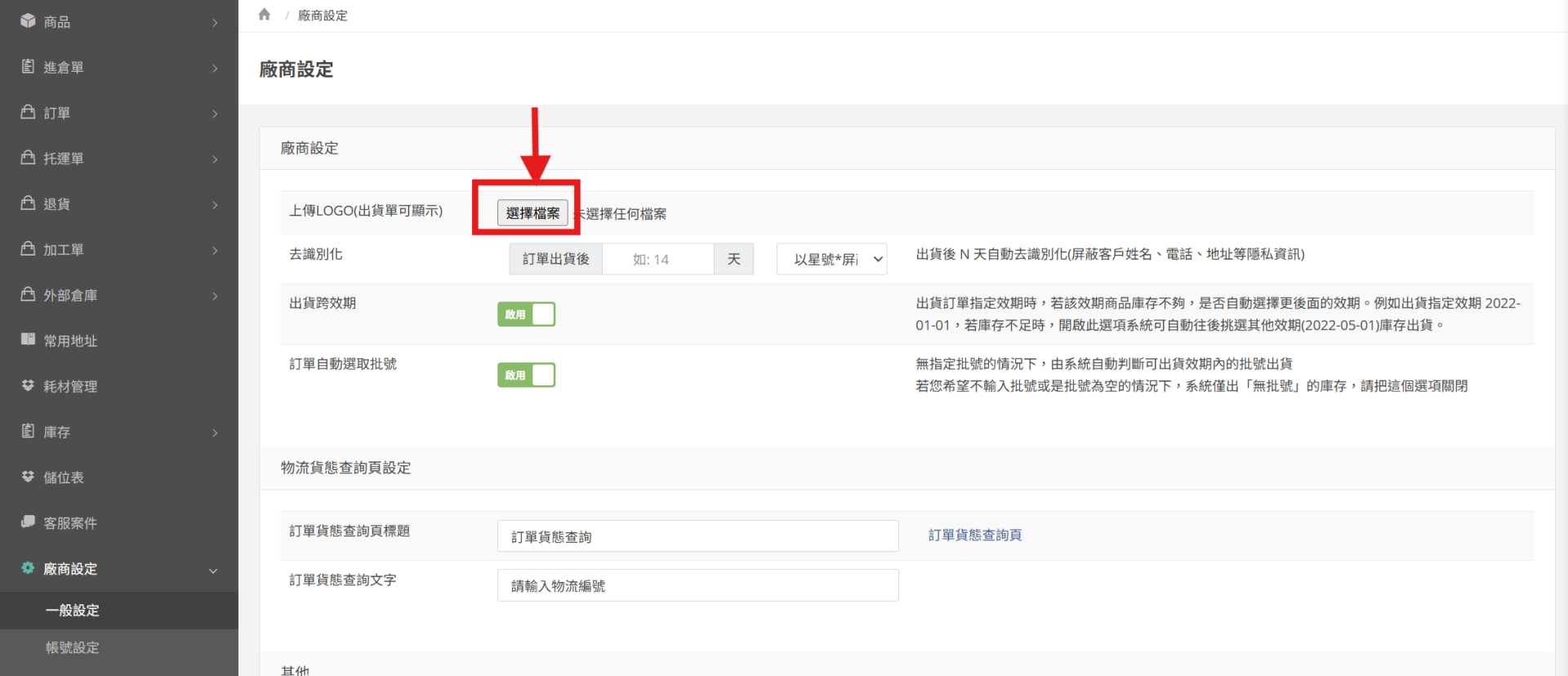Click the 常用地址 book icon
1568x676 pixels.
point(28,340)
